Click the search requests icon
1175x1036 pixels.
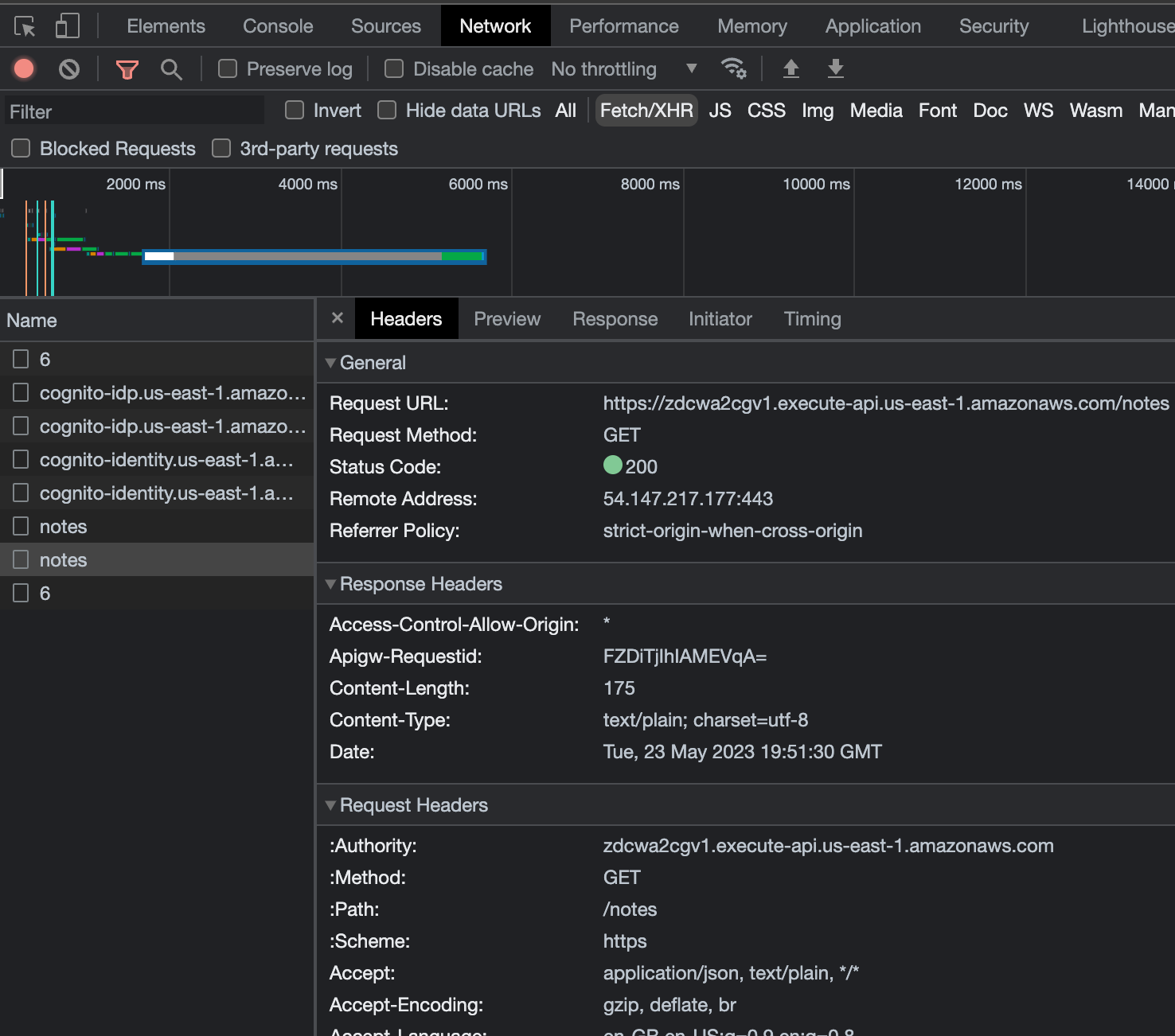[x=171, y=69]
